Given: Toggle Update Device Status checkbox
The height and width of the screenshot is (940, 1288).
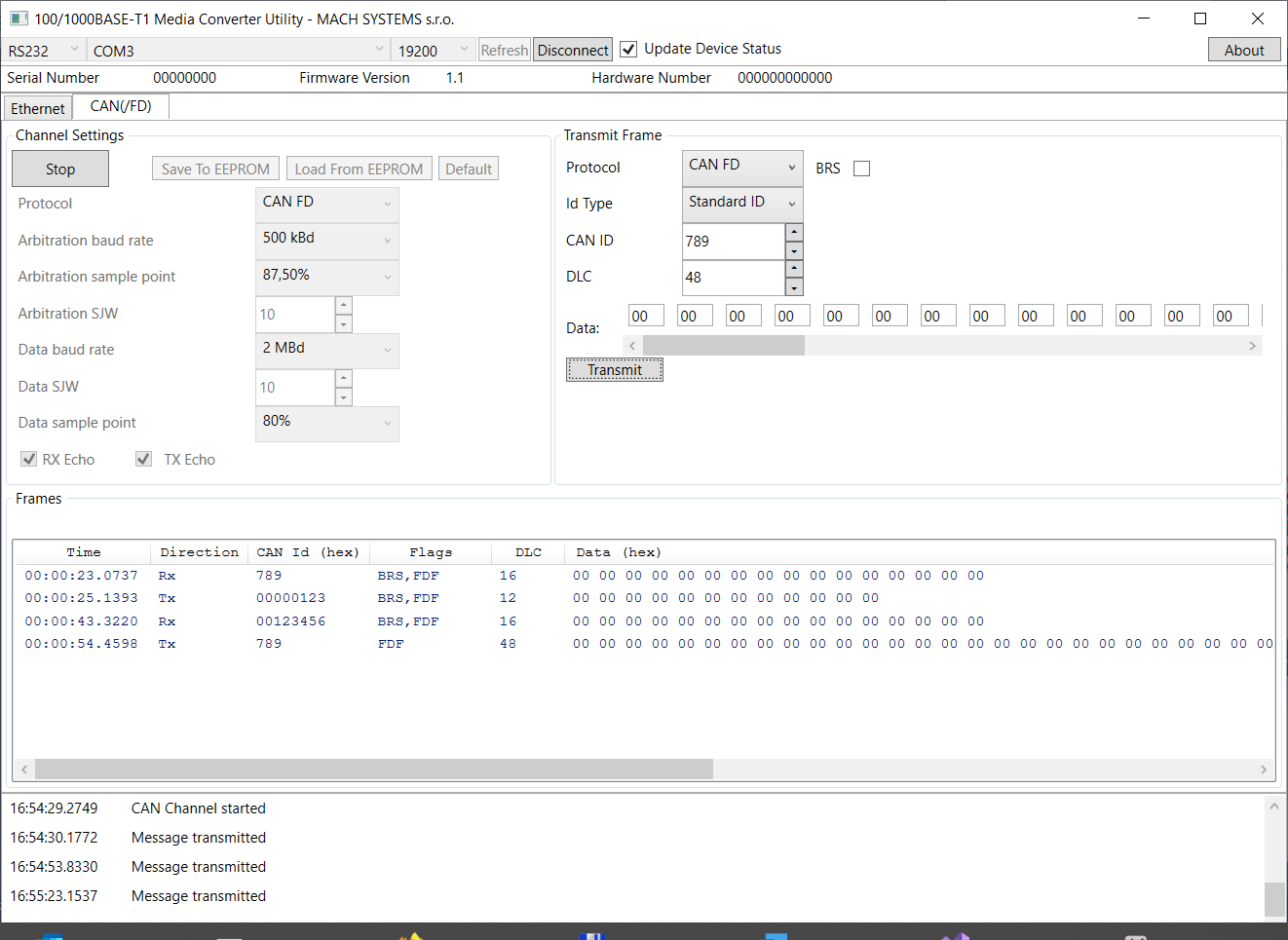Looking at the screenshot, I should (629, 50).
